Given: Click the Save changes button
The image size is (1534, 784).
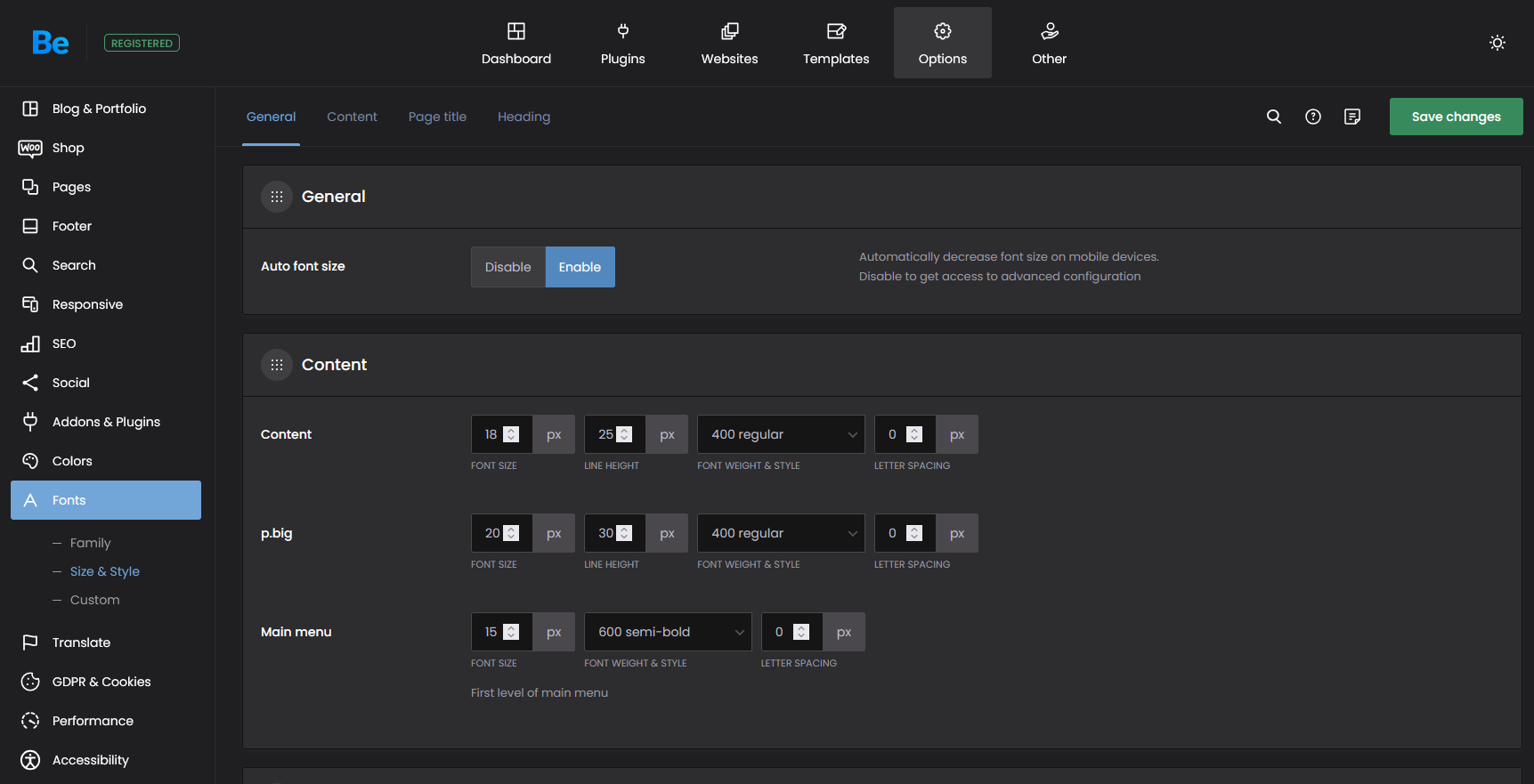Looking at the screenshot, I should click(x=1457, y=117).
